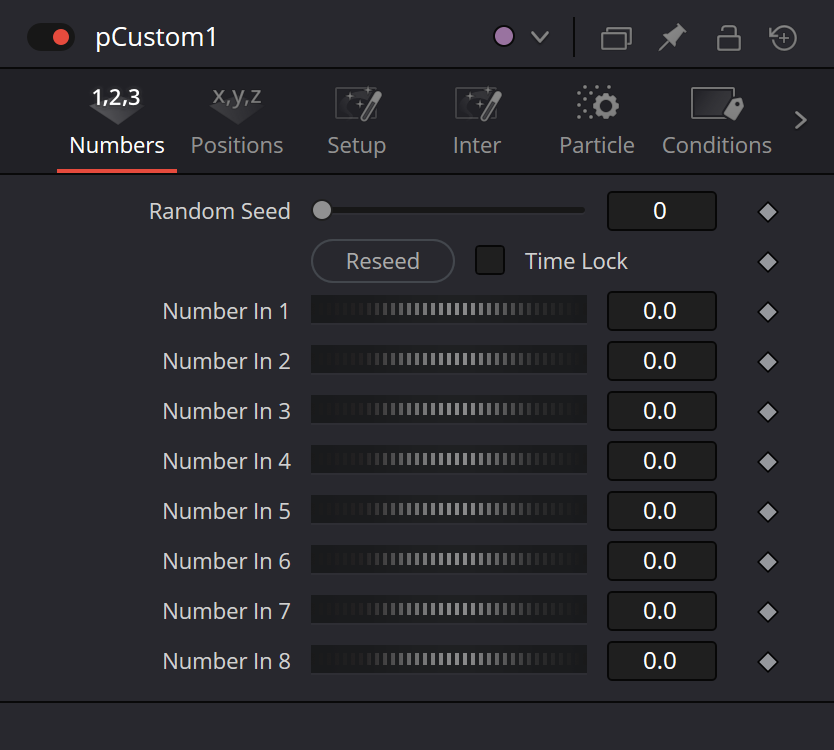Add keyframe for Number In 3
The width and height of the screenshot is (834, 750).
(x=768, y=412)
